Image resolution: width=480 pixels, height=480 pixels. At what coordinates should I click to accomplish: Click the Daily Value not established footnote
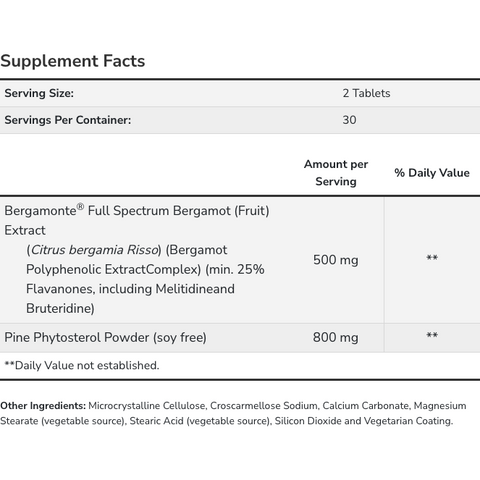[x=82, y=366]
